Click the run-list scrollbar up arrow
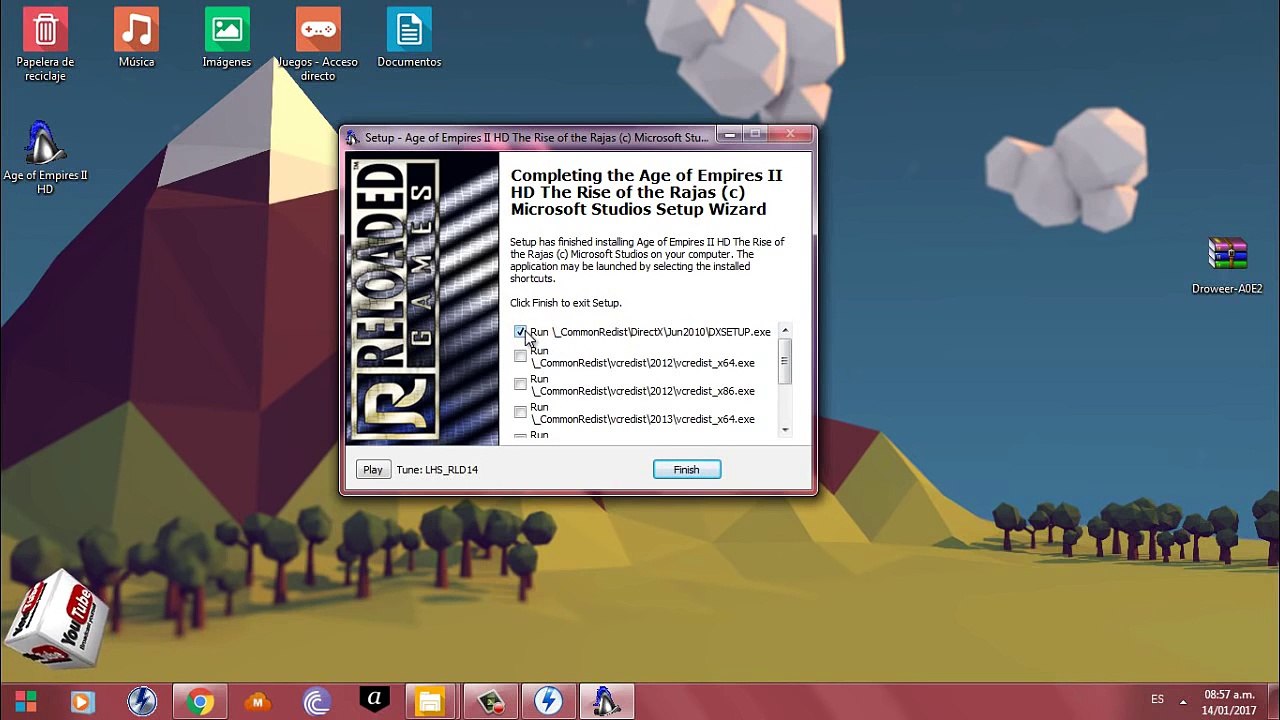Viewport: 1280px width, 720px height. point(785,331)
